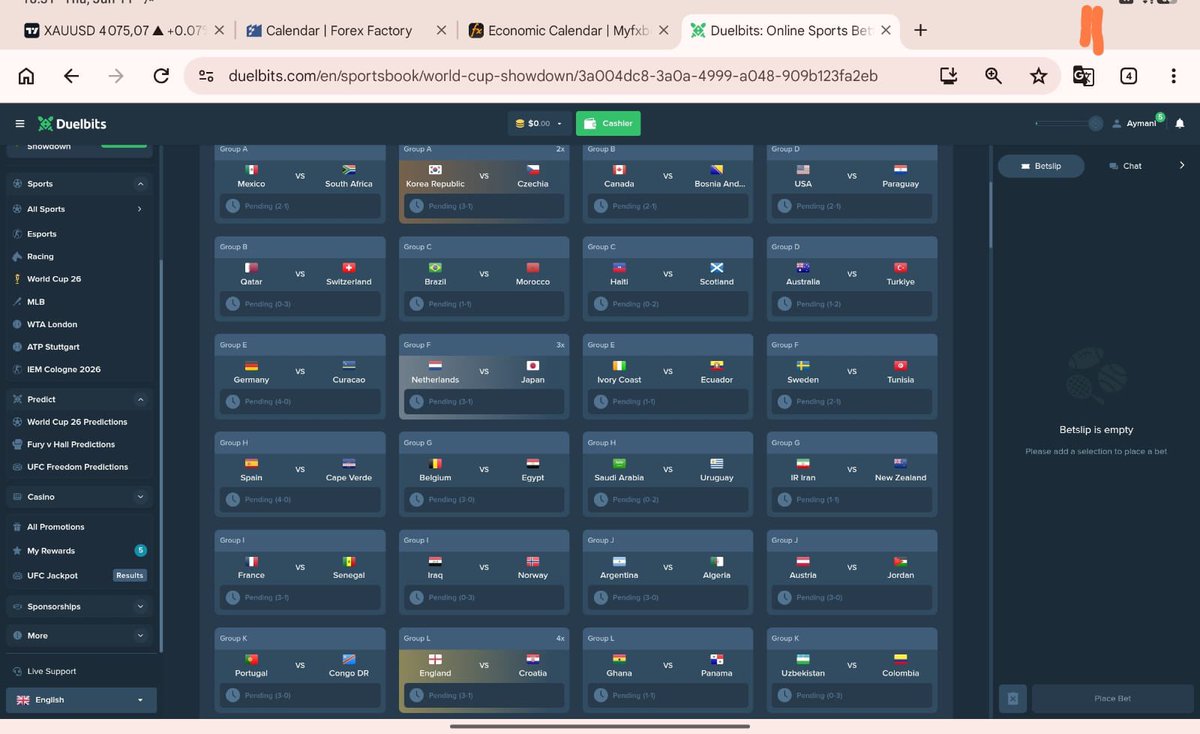Select the Spain flag

tap(251, 464)
